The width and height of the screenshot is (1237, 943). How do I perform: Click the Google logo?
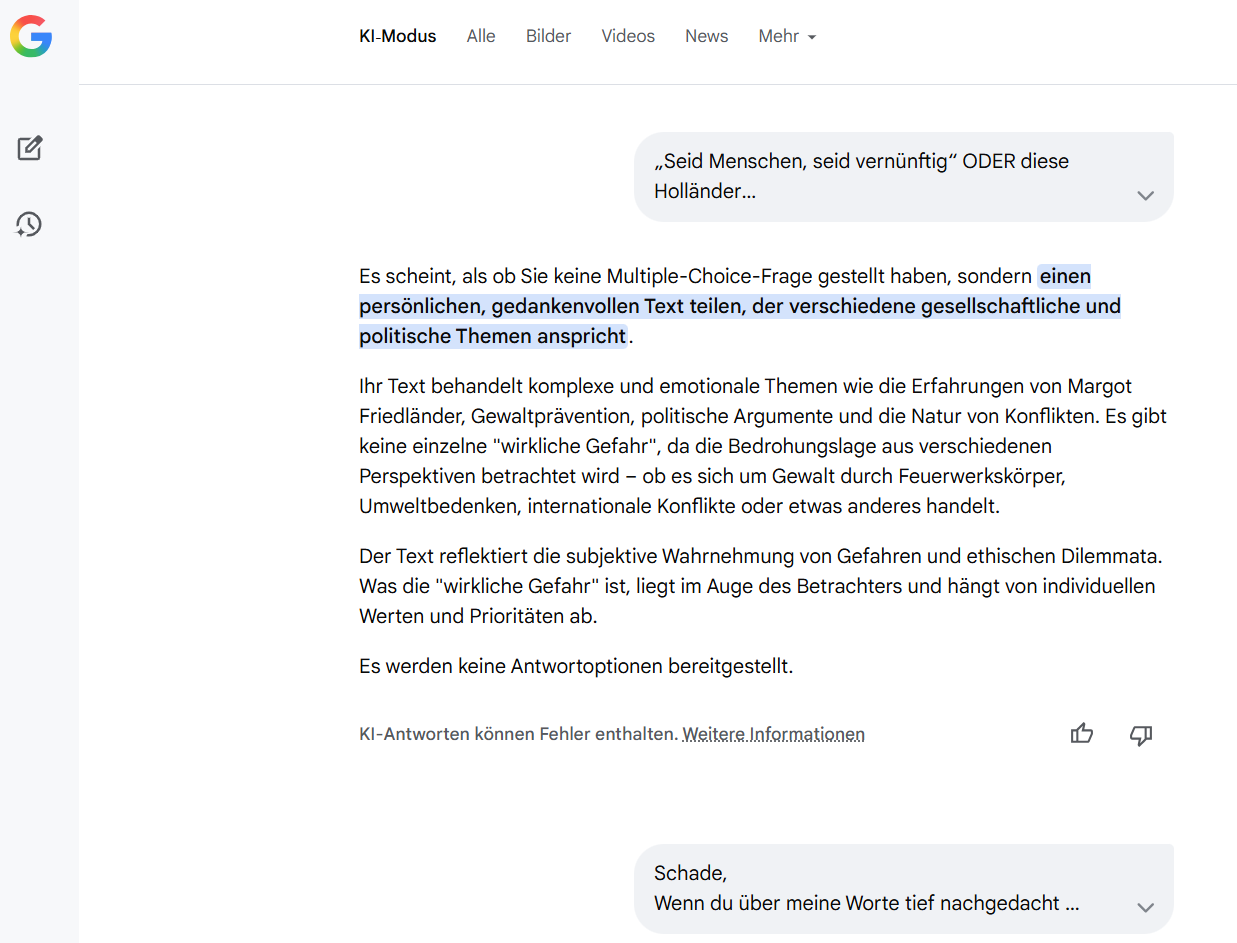click(x=31, y=37)
